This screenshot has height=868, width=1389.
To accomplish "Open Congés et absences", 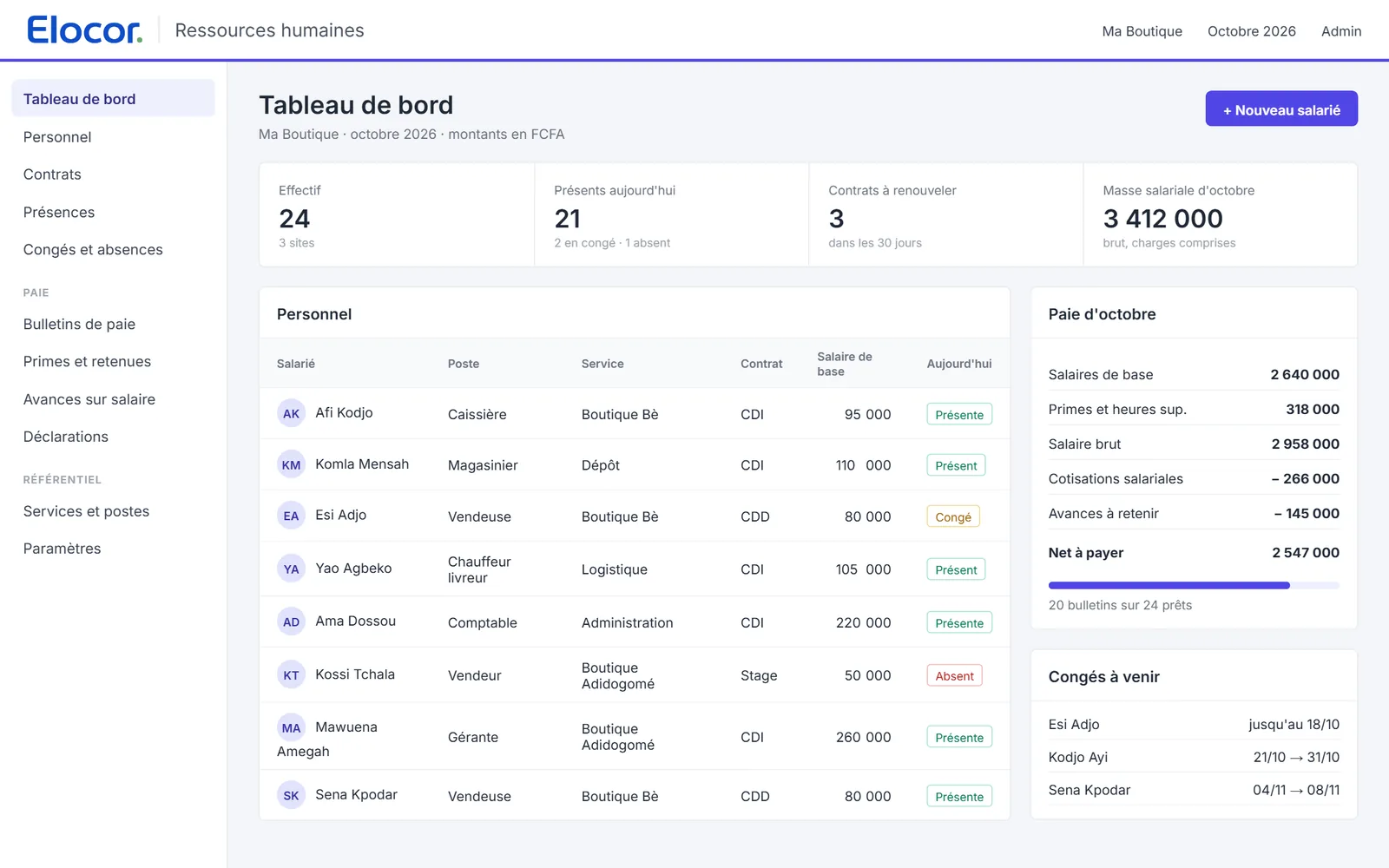I will pyautogui.click(x=113, y=249).
